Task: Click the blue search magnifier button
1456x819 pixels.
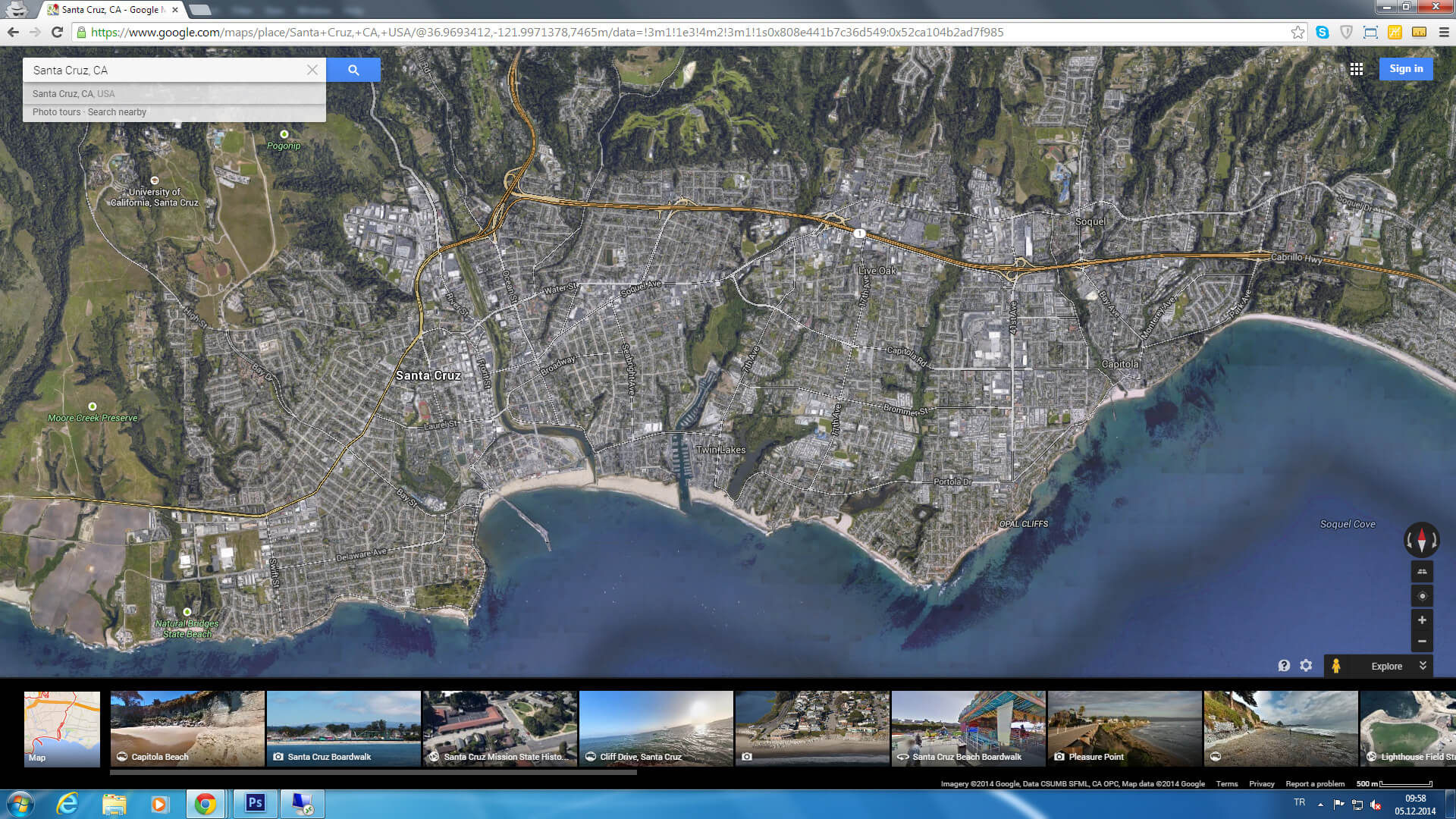Action: click(x=353, y=70)
